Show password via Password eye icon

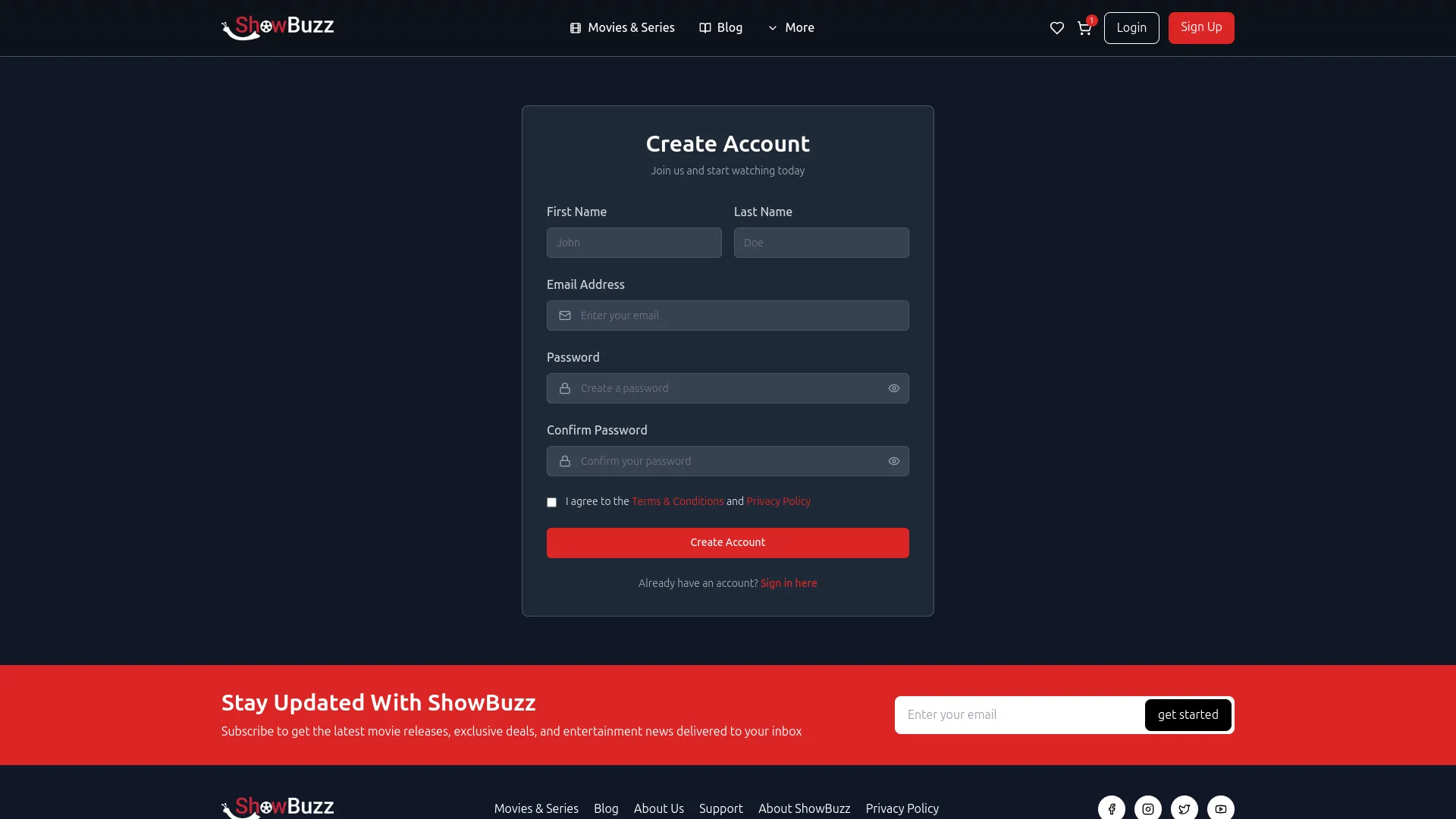[x=894, y=388]
